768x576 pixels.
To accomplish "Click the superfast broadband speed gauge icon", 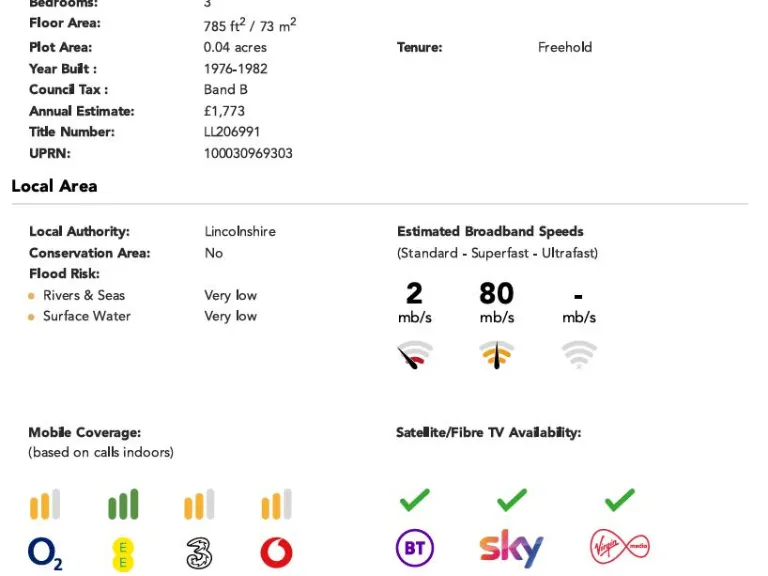I will coord(496,355).
